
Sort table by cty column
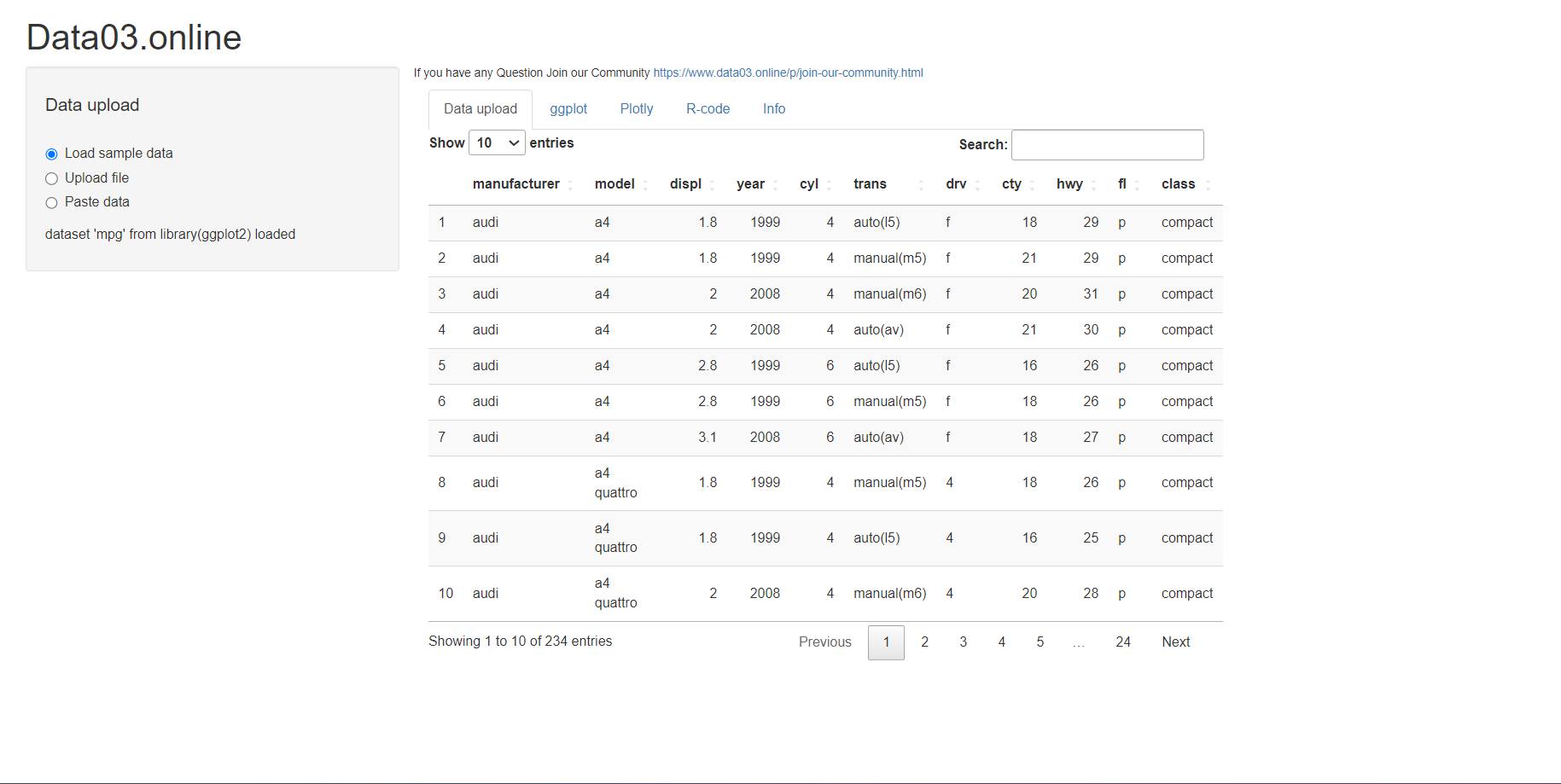tap(1019, 184)
